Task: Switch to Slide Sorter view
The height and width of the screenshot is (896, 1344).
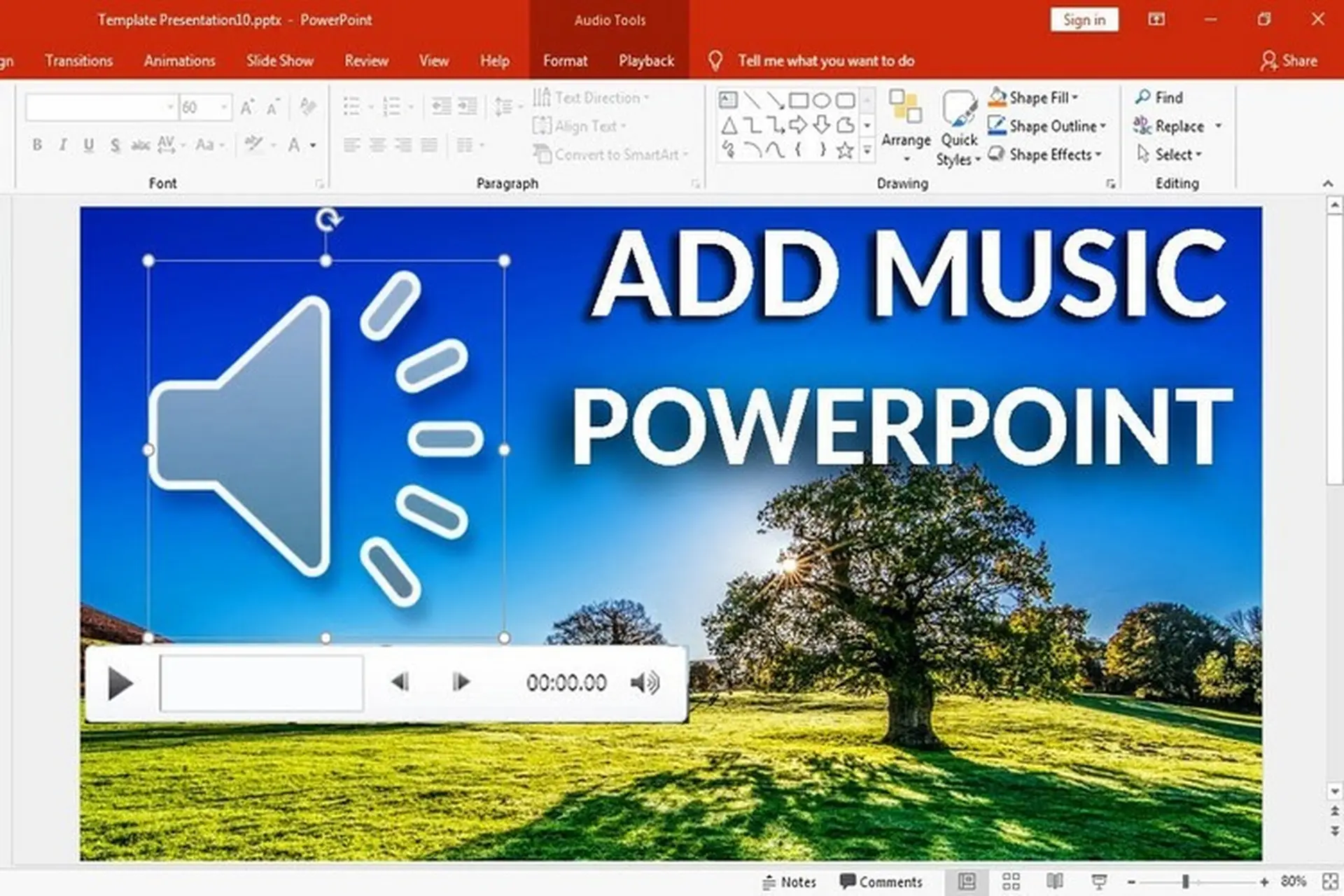Action: click(x=1011, y=881)
